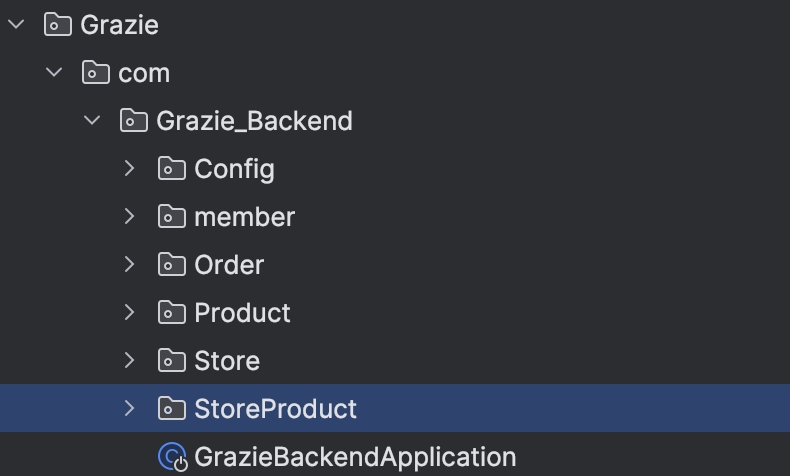This screenshot has width=790, height=476.
Task: Click the com package folder icon
Action: (x=96, y=73)
